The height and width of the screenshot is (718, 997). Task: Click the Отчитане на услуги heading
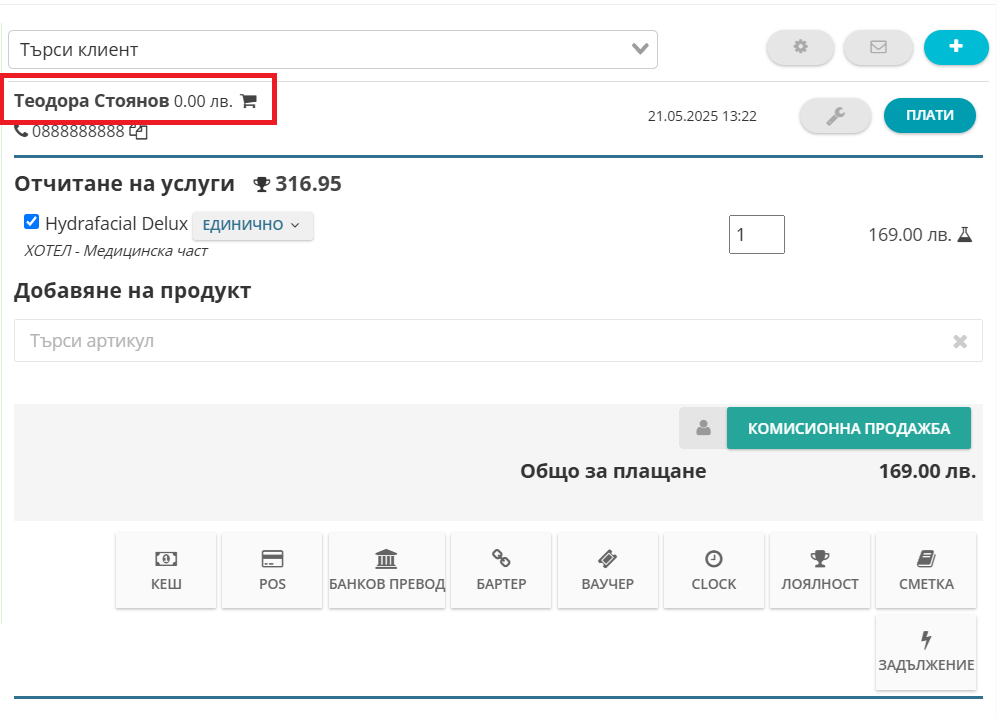tap(125, 184)
